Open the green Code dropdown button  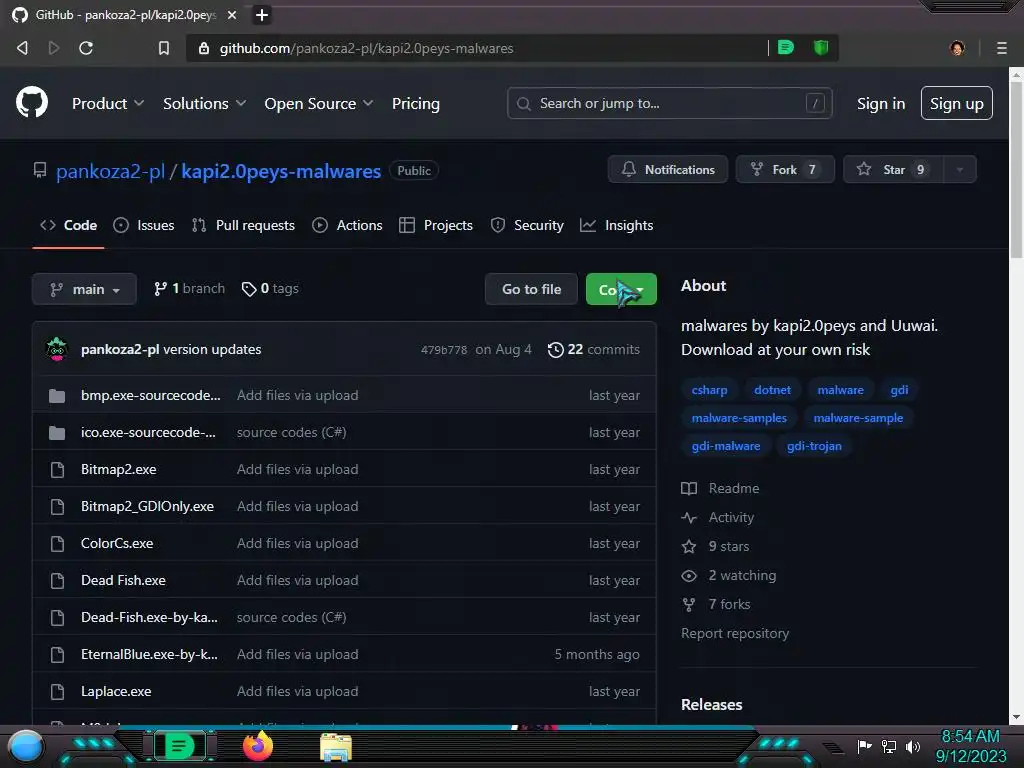621,289
